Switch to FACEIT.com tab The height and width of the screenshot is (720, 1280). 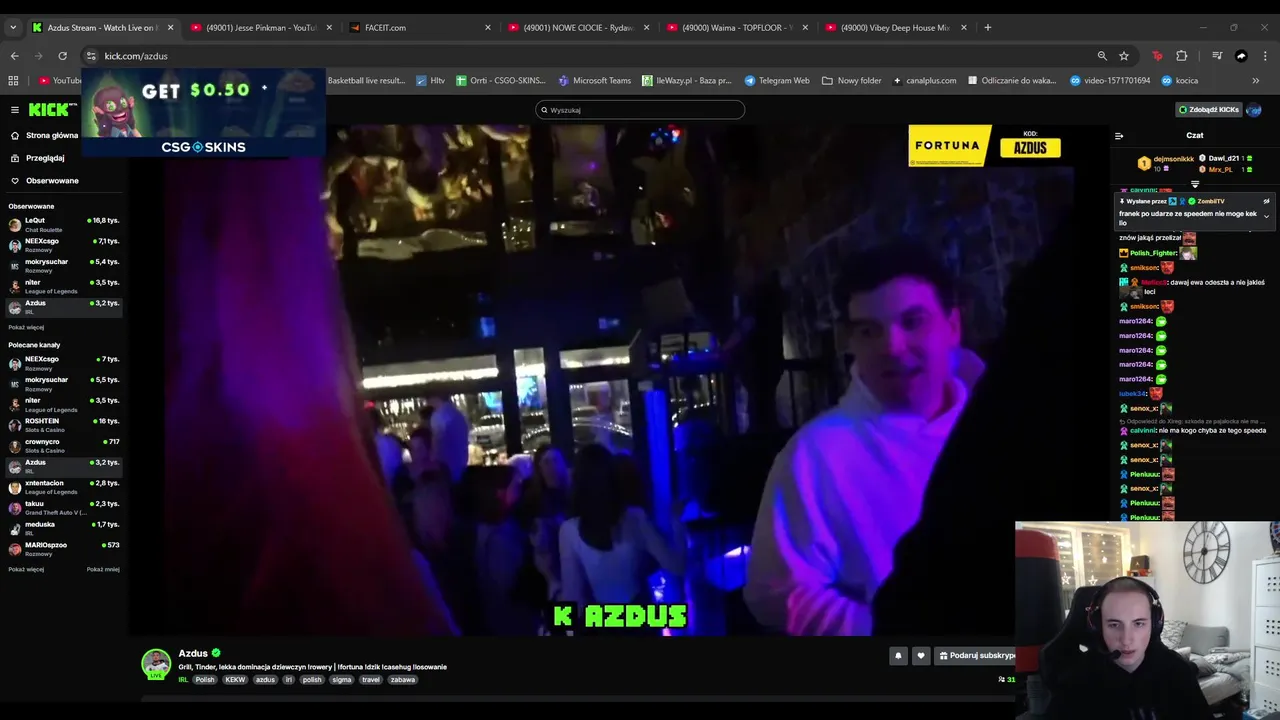click(x=420, y=28)
